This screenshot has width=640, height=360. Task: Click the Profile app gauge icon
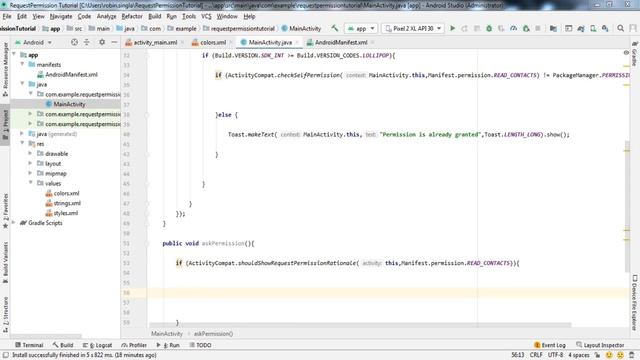point(513,28)
